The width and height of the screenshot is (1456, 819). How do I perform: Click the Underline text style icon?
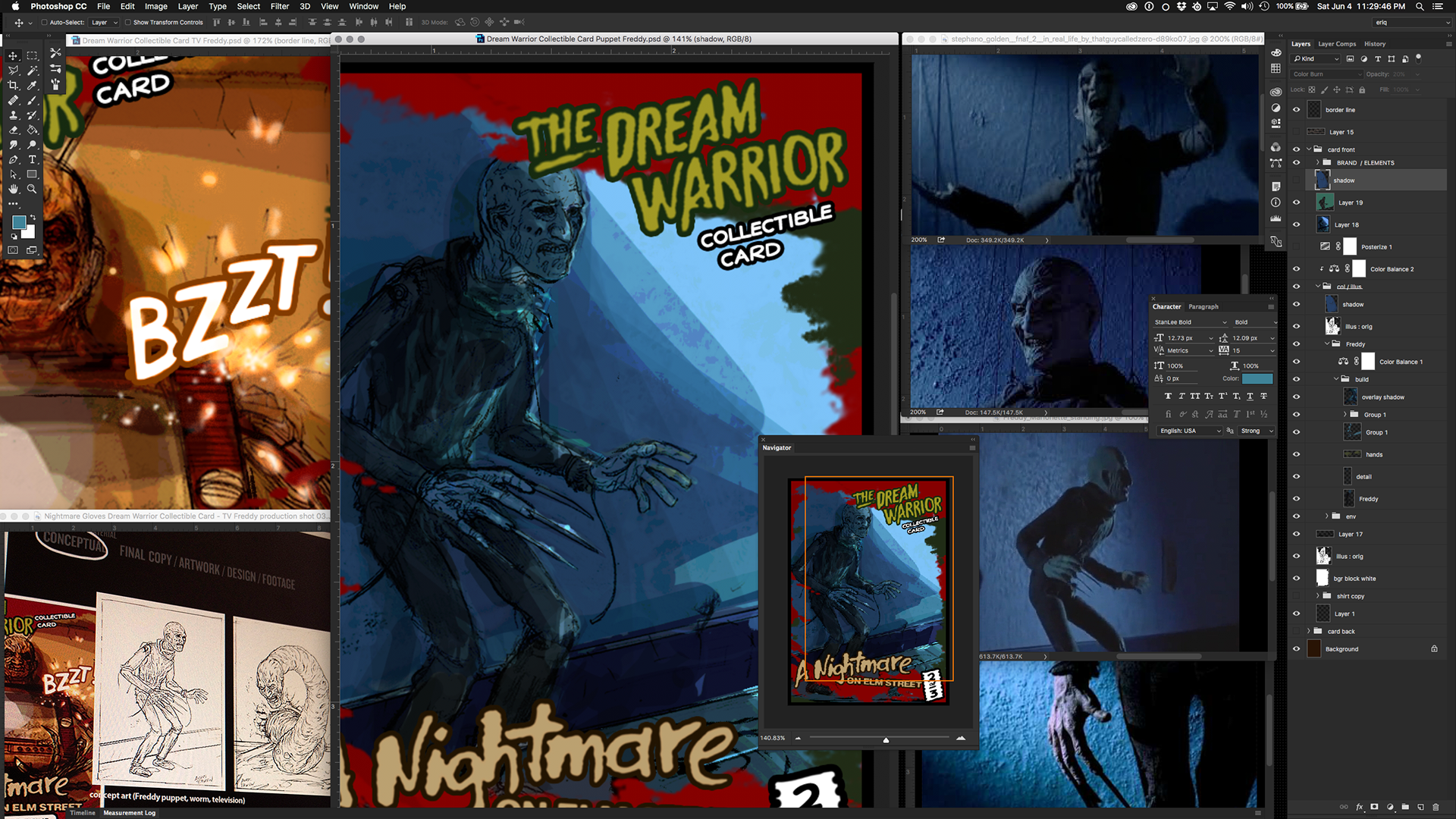pos(1250,396)
